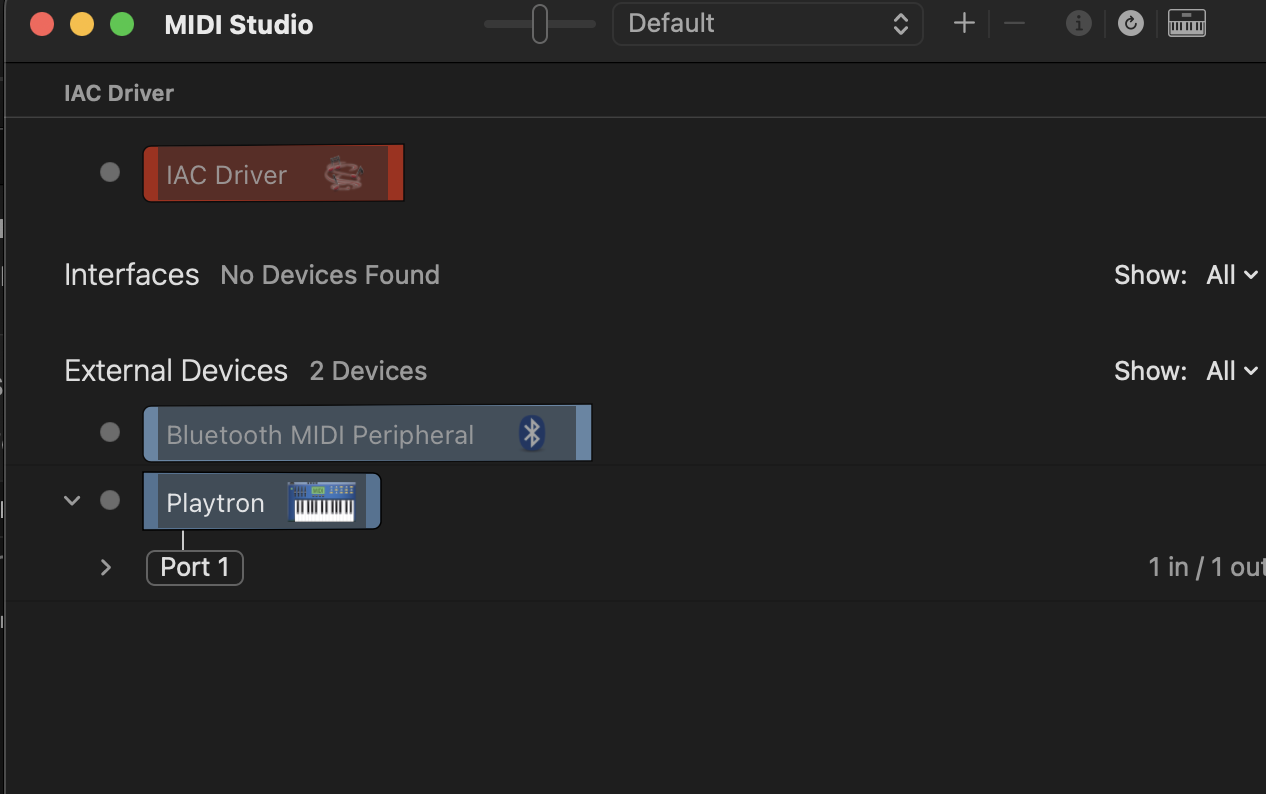The image size is (1266, 794).
Task: Adjust the icon size slider
Action: point(540,24)
